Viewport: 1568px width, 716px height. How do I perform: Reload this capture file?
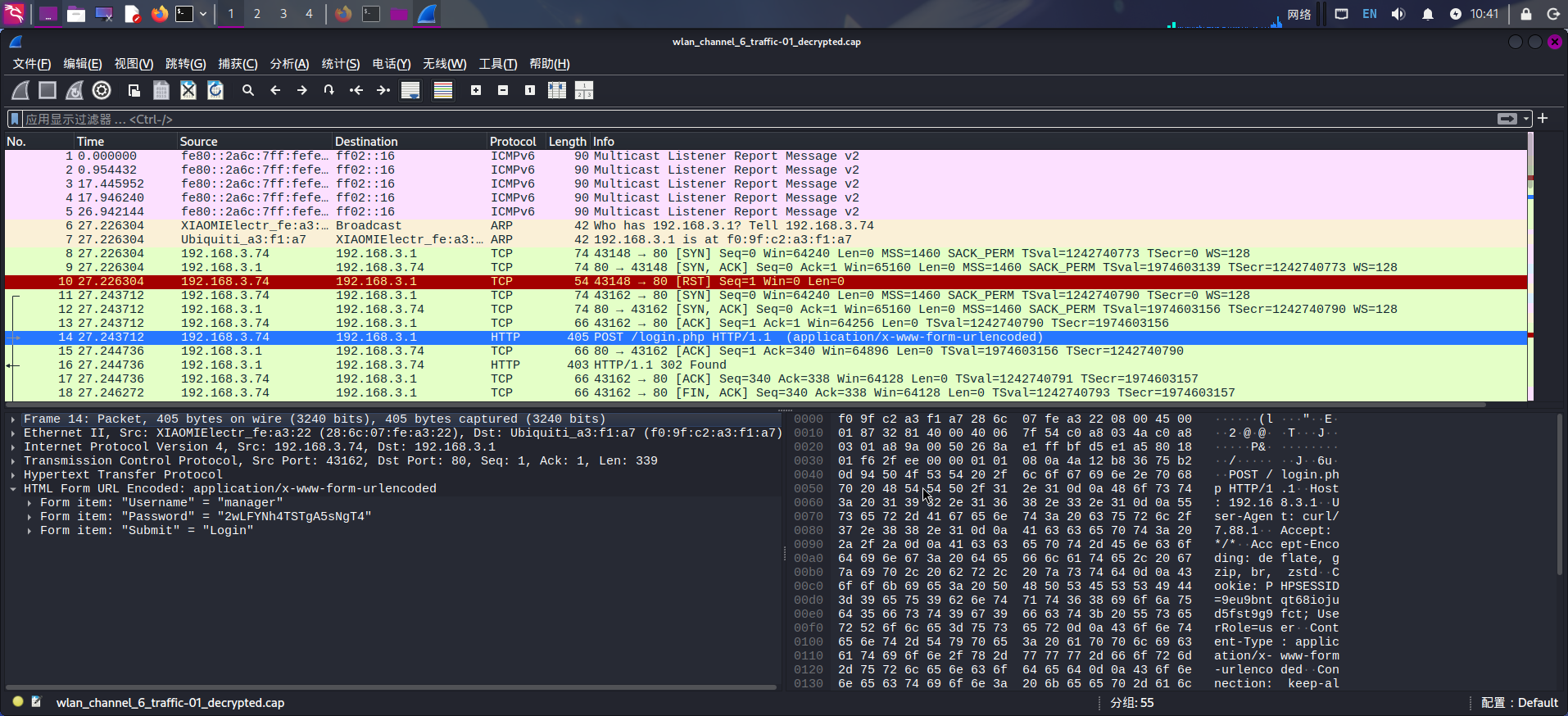coord(215,90)
